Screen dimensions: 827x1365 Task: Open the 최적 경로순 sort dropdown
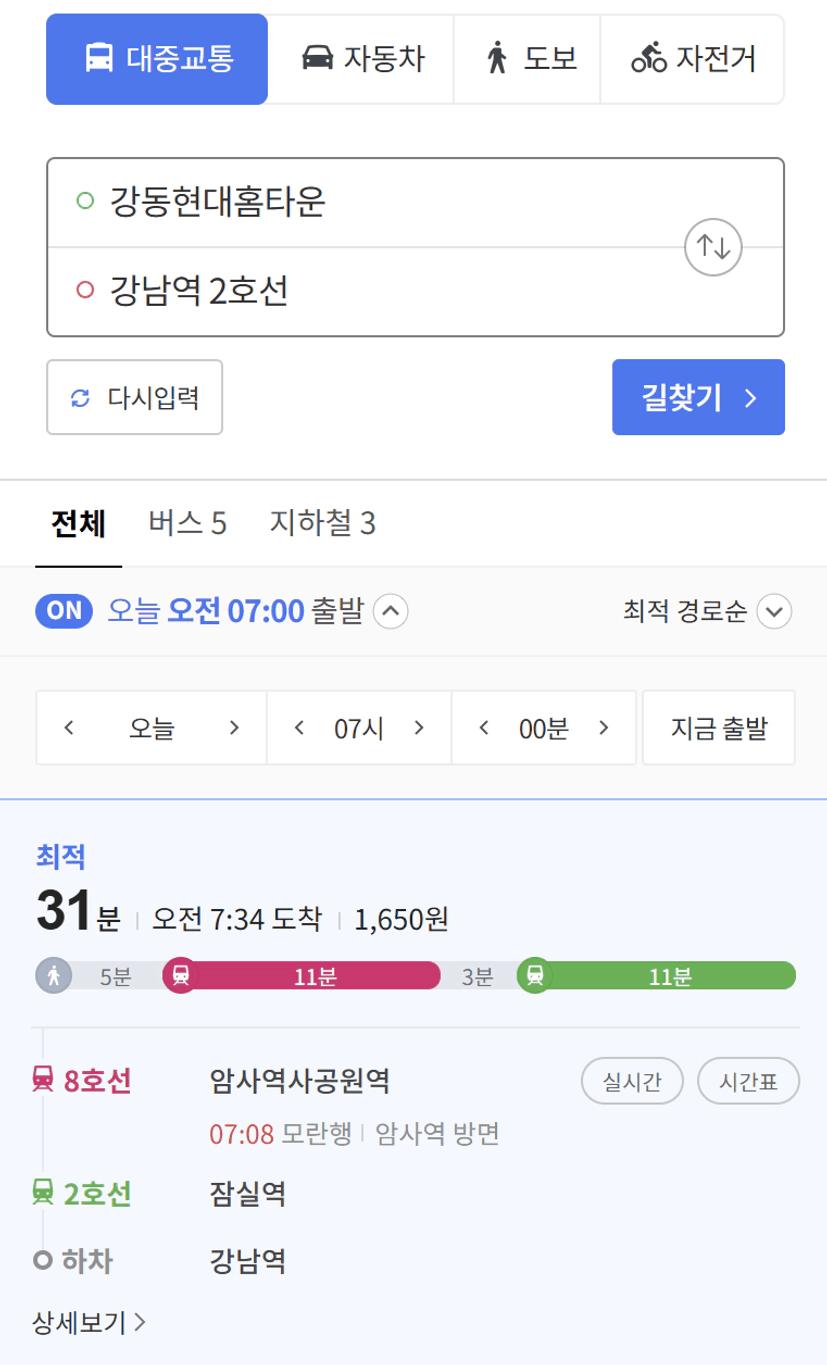[x=707, y=612]
